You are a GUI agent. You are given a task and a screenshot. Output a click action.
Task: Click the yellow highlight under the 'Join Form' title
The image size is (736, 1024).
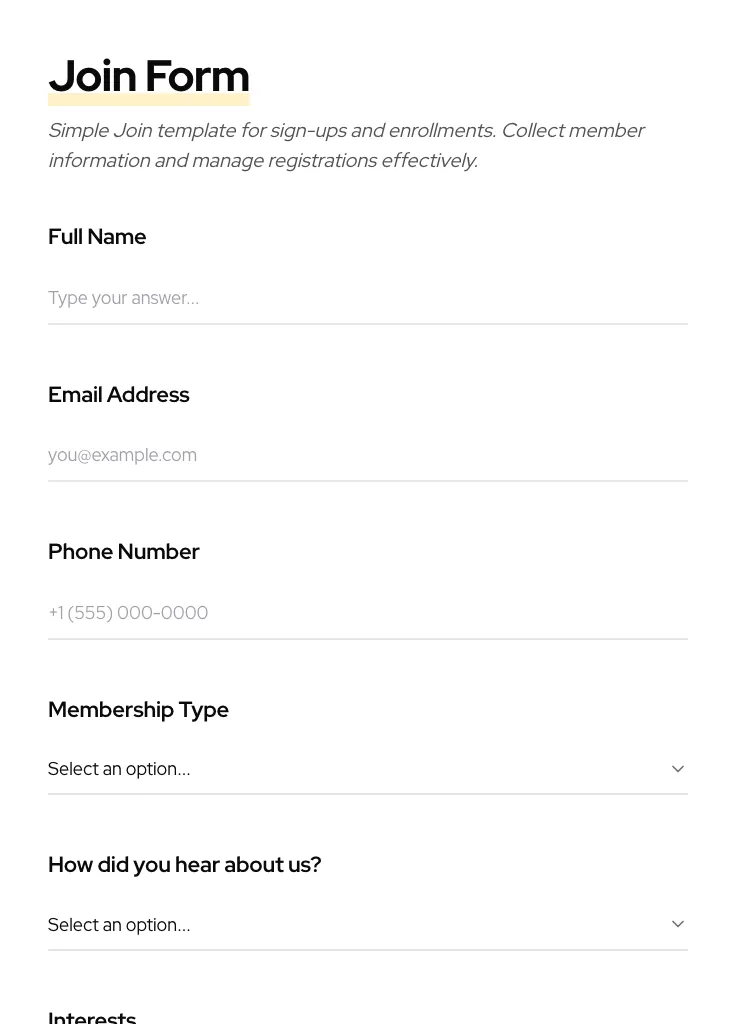(148, 101)
